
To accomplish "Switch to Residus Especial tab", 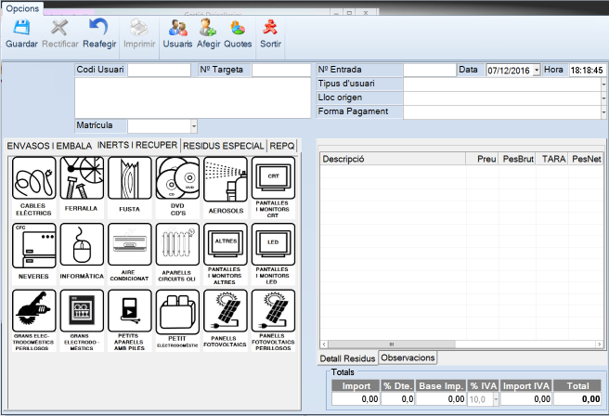I will pos(224,146).
